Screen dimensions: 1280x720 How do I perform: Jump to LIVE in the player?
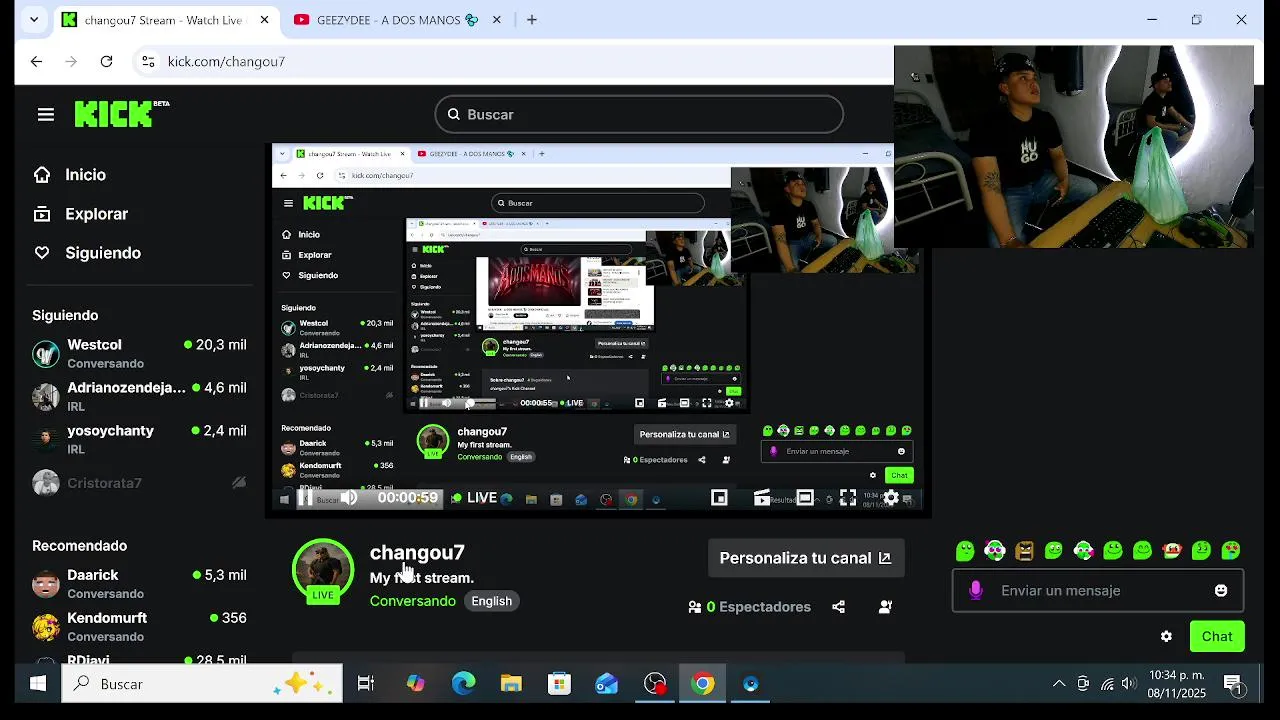coord(474,498)
